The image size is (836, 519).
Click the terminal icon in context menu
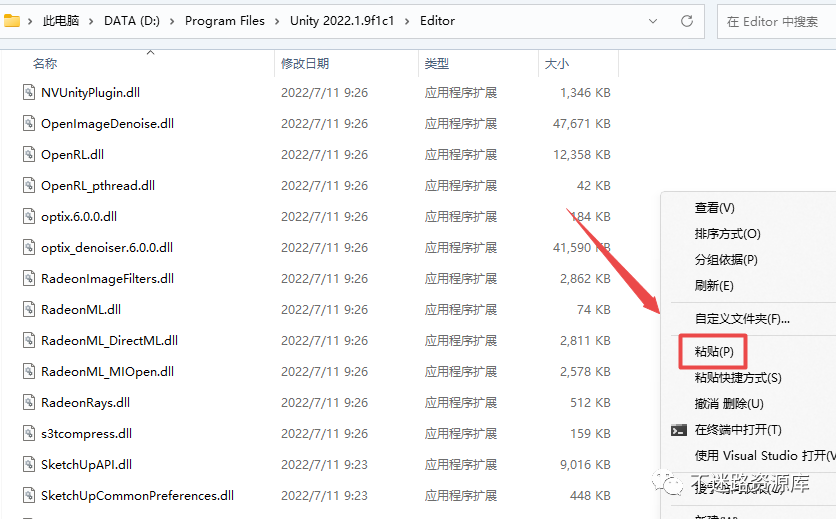[x=679, y=430]
